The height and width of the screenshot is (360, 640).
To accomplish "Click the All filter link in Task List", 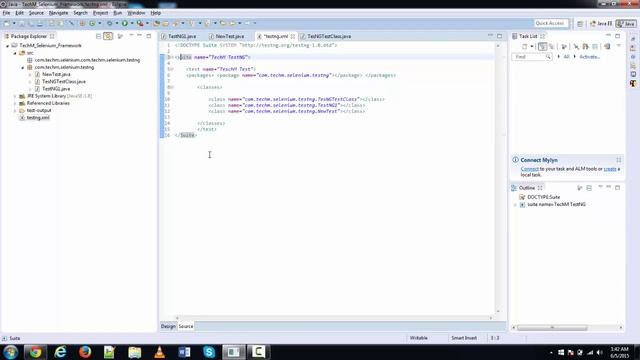I will coord(566,57).
